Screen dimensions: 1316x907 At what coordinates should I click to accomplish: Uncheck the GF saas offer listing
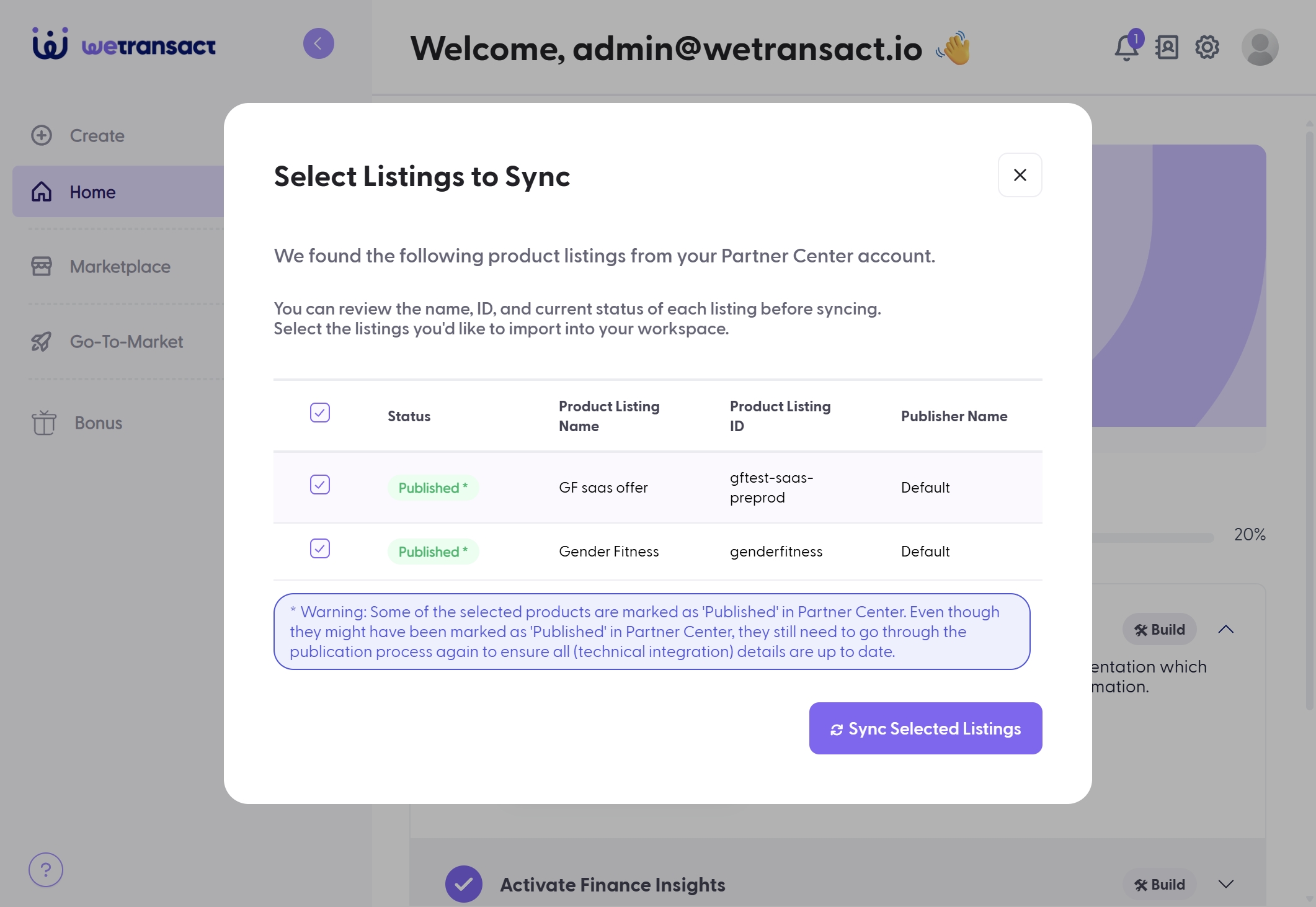pyautogui.click(x=320, y=485)
